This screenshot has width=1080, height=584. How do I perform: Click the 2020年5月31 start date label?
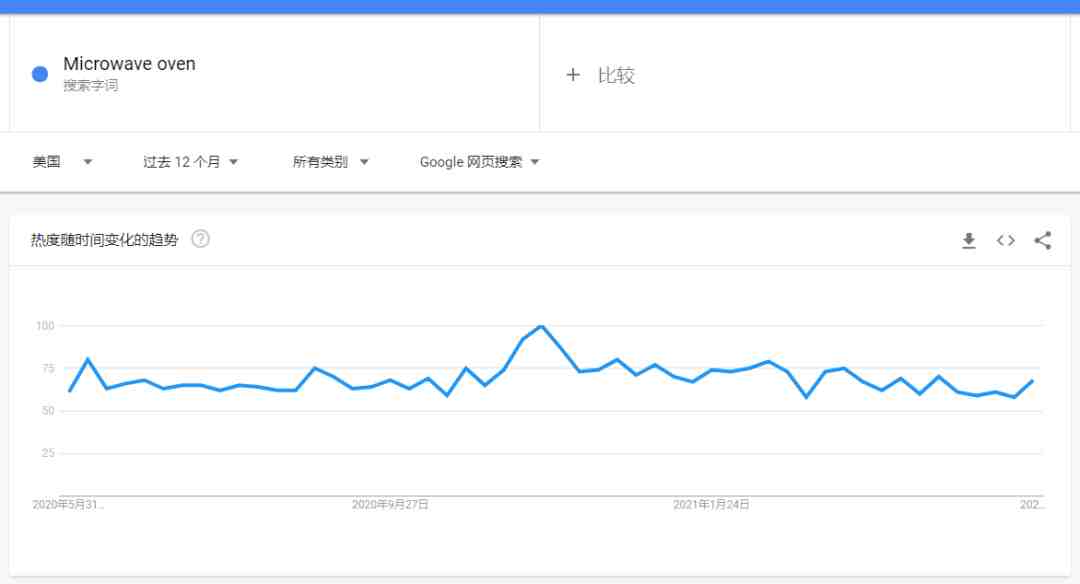(x=68, y=505)
